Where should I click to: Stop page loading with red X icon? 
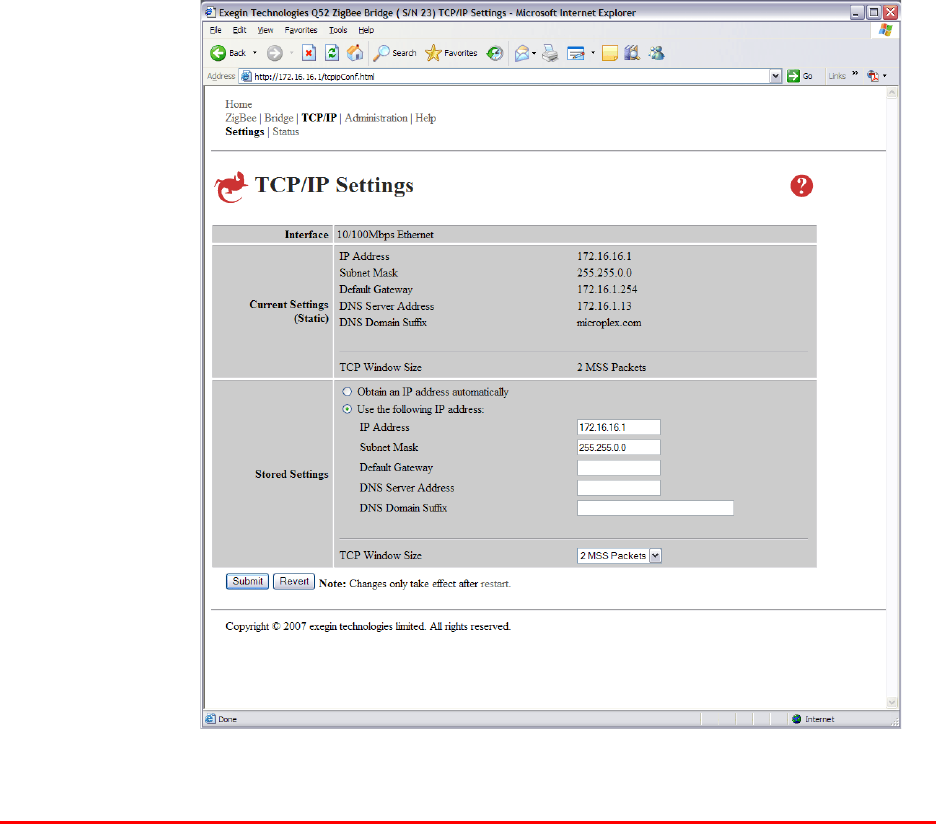[309, 53]
